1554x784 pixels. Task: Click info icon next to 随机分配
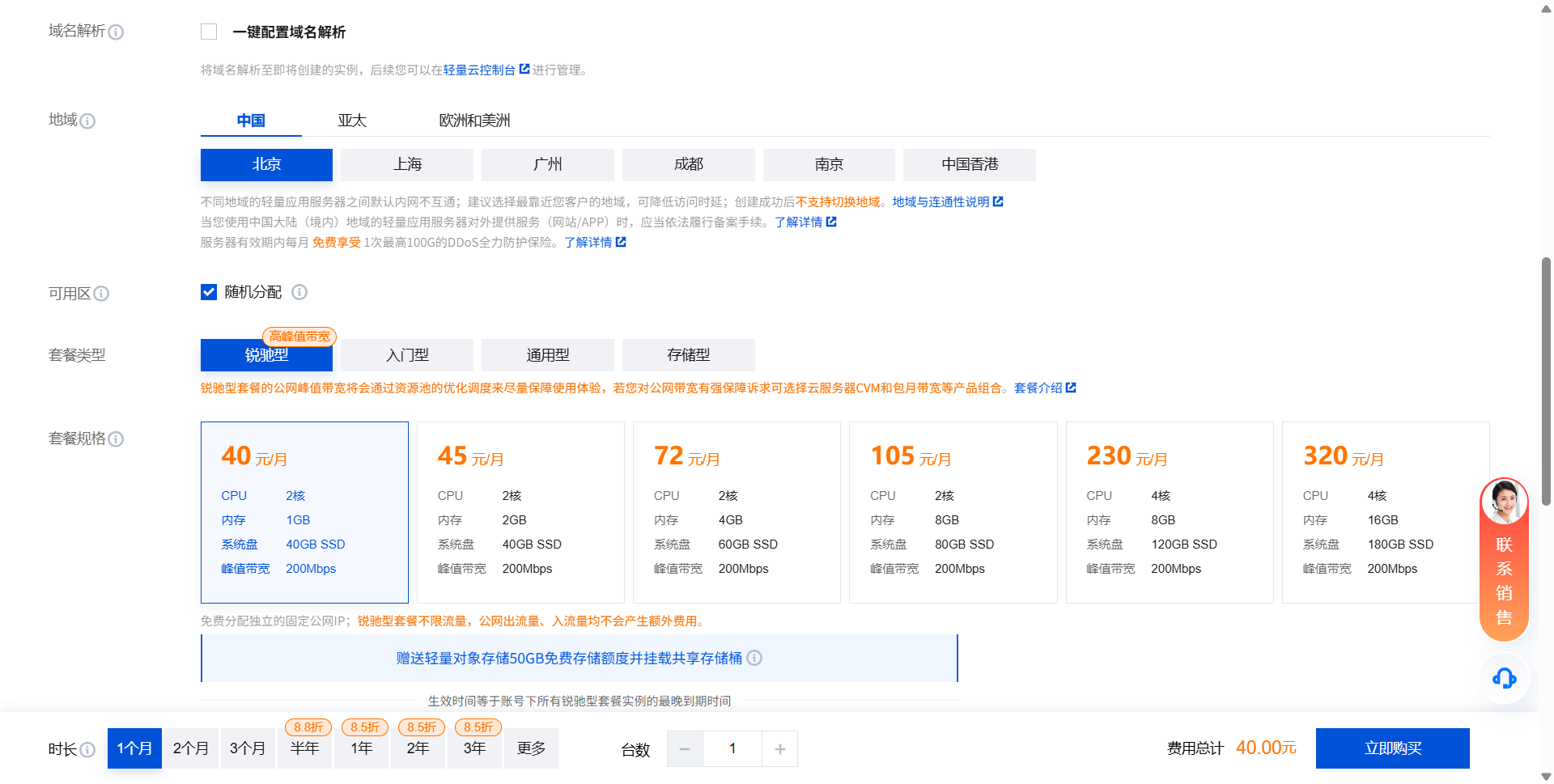[299, 292]
